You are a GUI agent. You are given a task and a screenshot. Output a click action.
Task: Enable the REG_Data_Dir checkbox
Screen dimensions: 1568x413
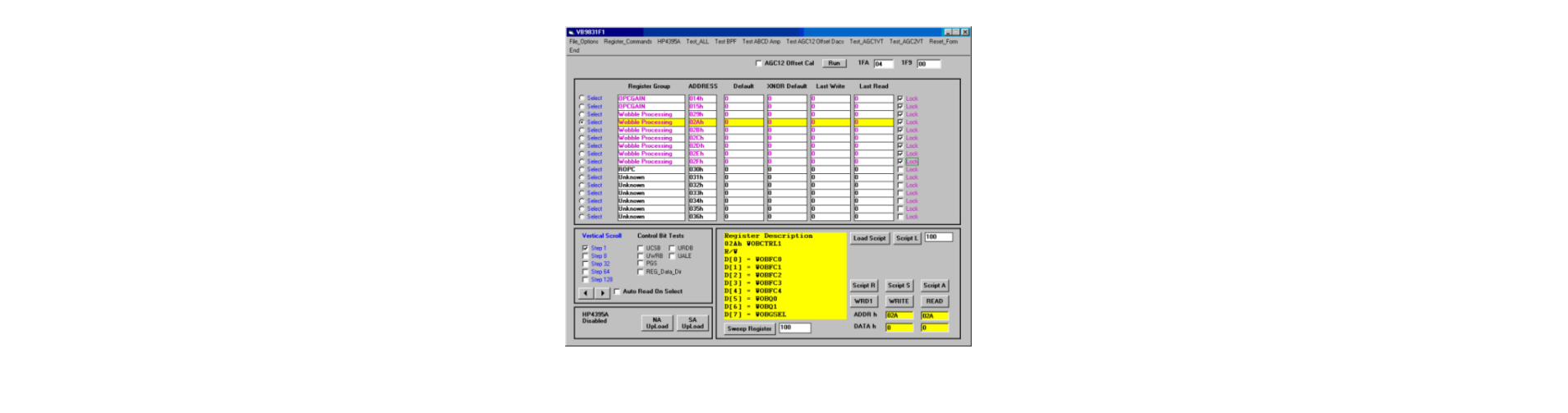click(x=641, y=272)
